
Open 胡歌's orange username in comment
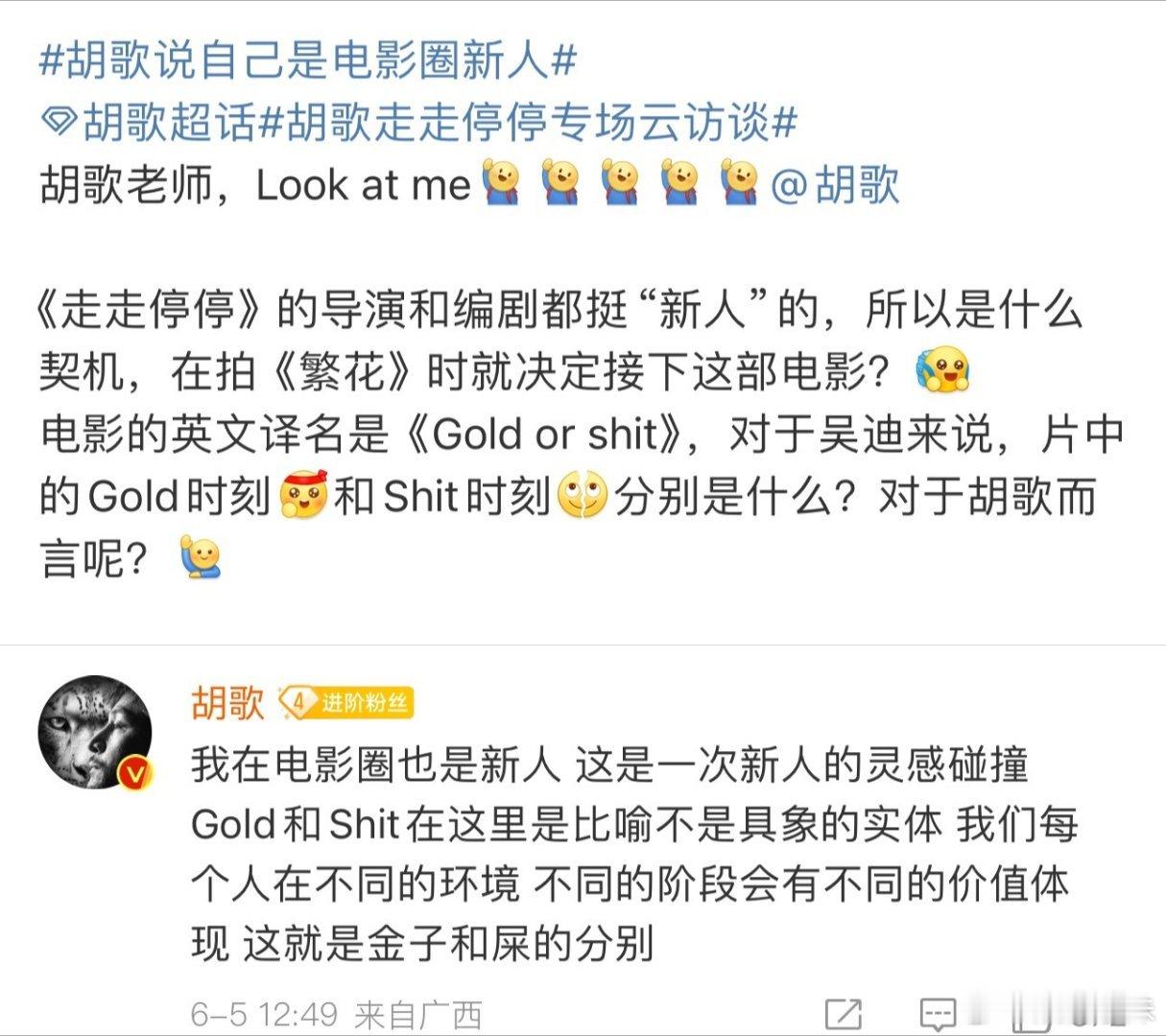tap(227, 703)
